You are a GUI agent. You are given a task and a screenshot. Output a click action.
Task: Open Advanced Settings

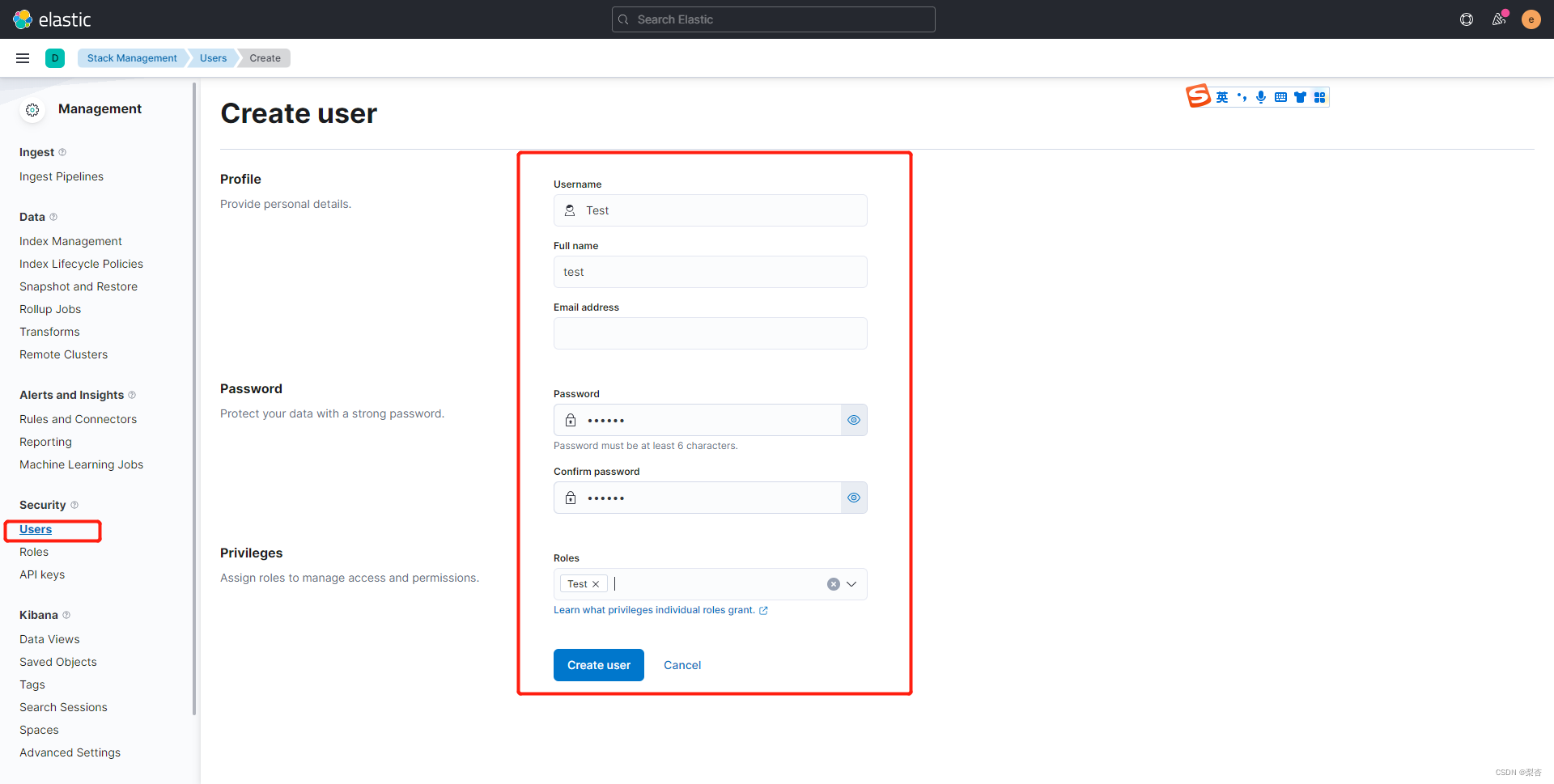pos(70,752)
